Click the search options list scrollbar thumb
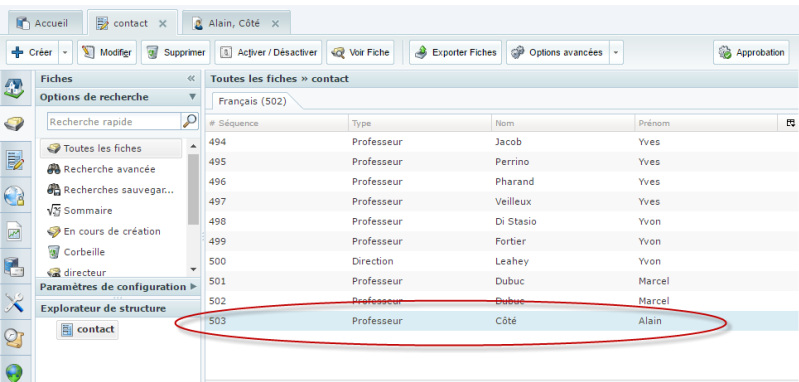Screen dimensions: 799x382 (193, 189)
